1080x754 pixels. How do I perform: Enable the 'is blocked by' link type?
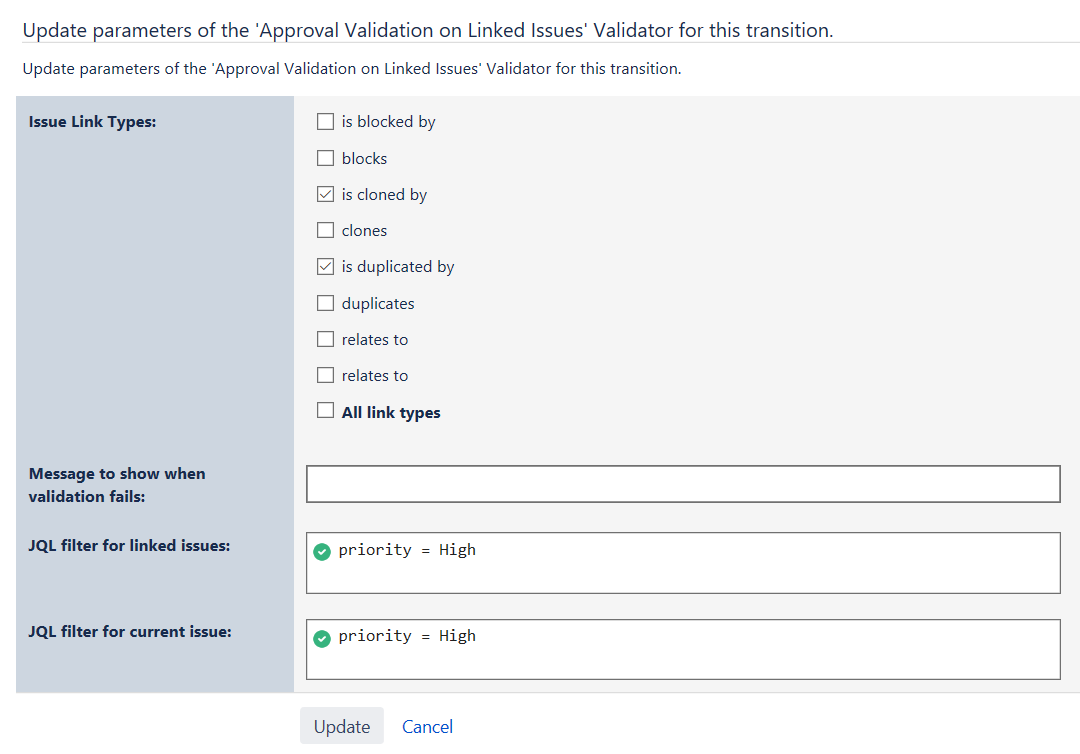(x=325, y=122)
